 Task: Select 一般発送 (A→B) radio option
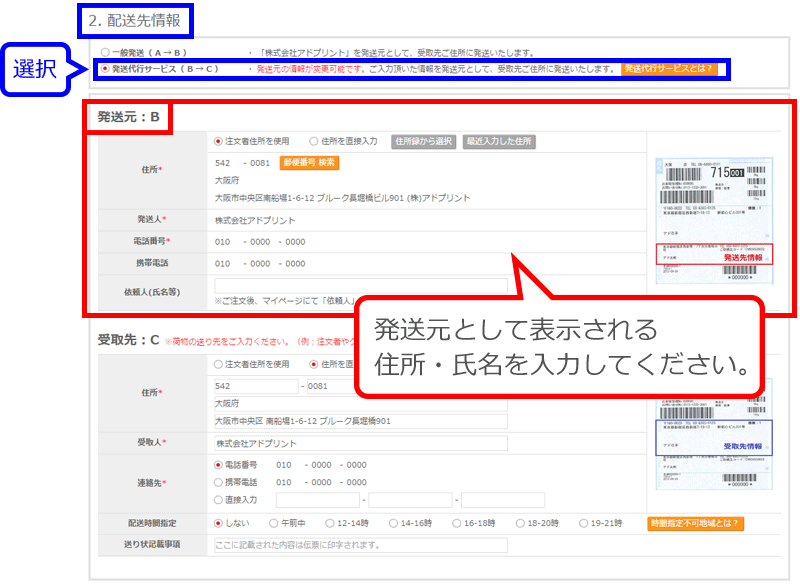tap(105, 52)
